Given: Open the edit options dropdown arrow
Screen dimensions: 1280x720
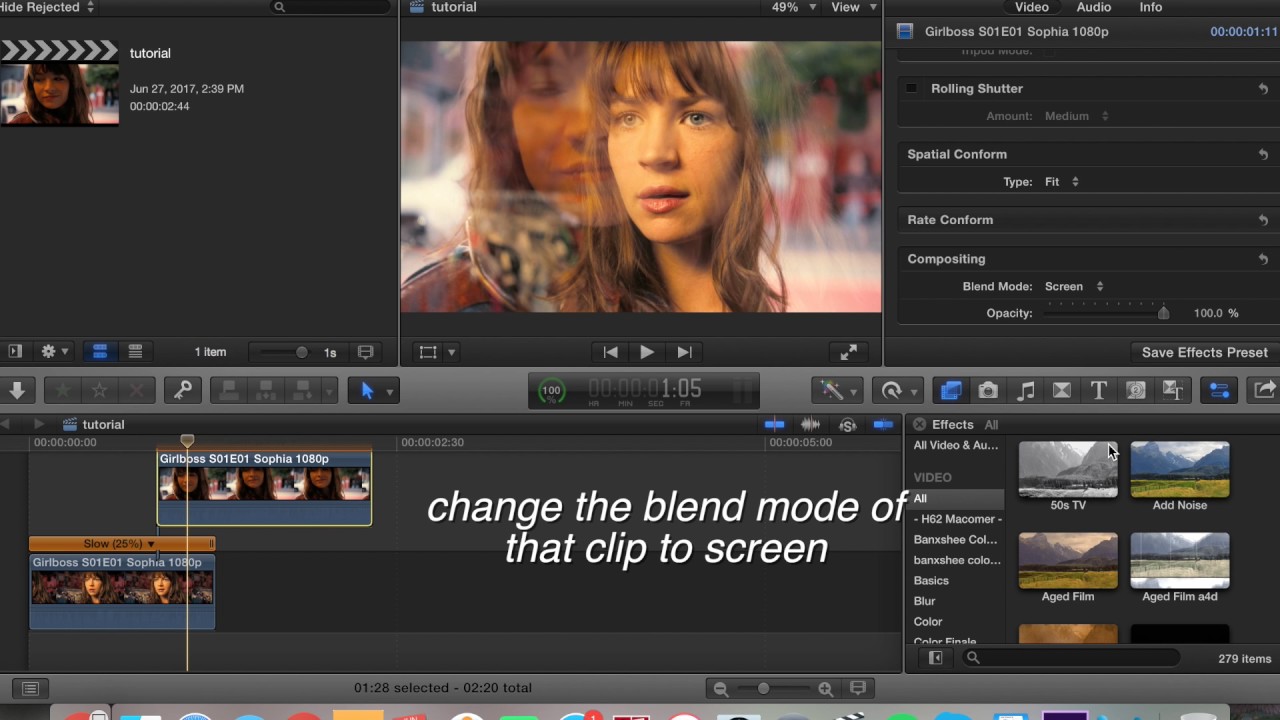Looking at the screenshot, I should [328, 392].
